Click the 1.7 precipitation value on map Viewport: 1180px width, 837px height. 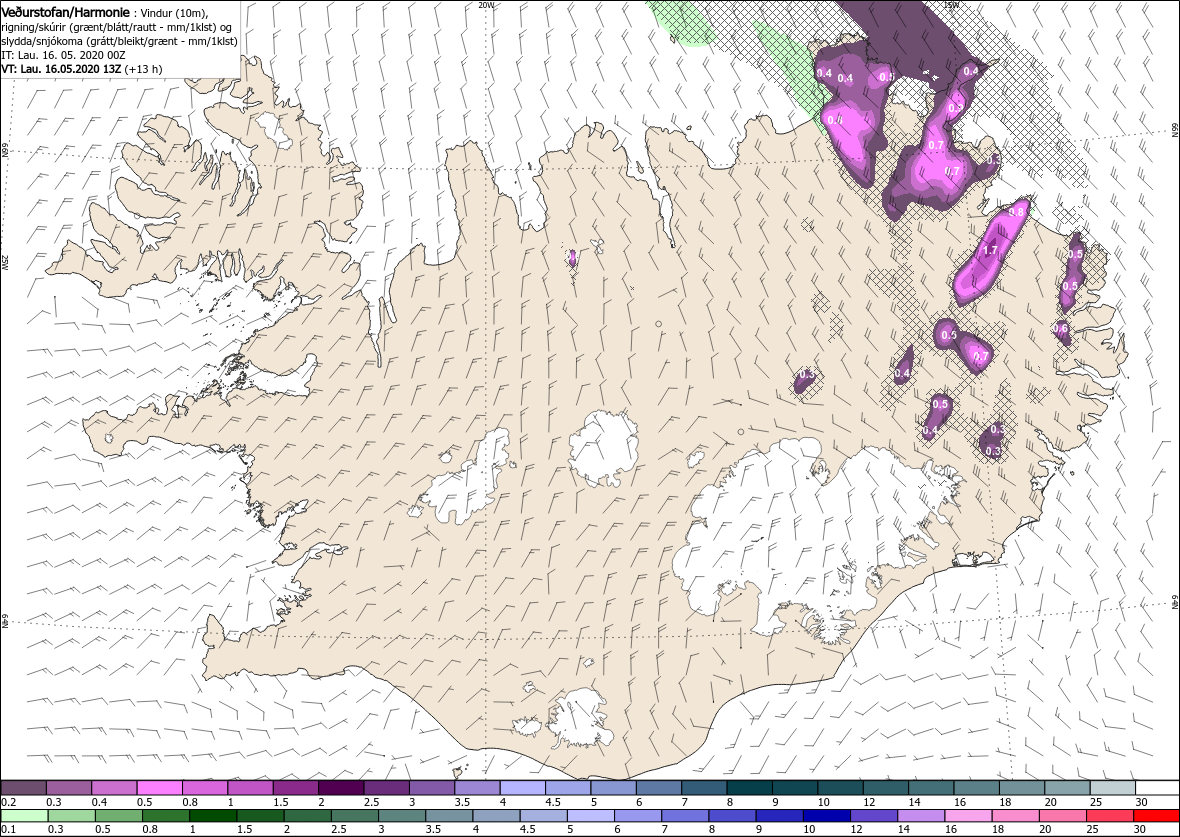click(990, 250)
